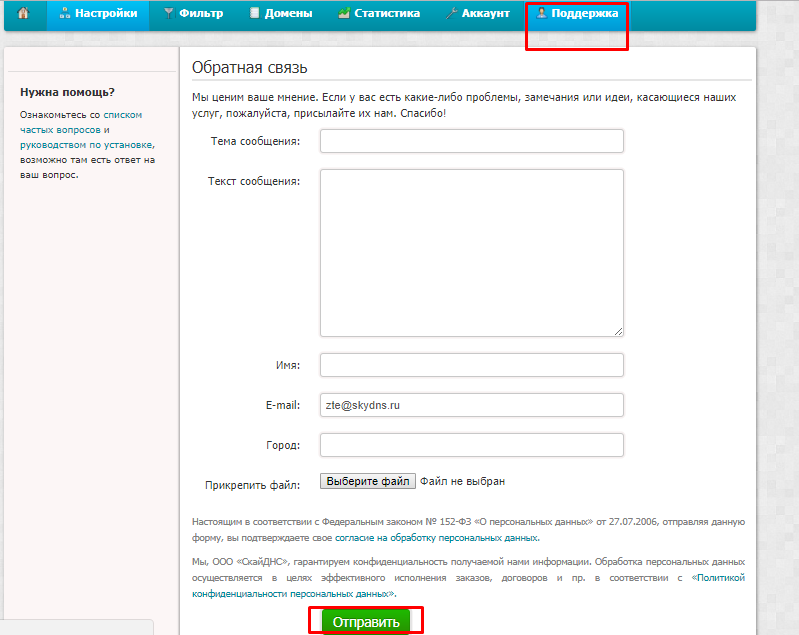Open the списком частых вопросов link
The height and width of the screenshot is (635, 799).
tap(81, 122)
